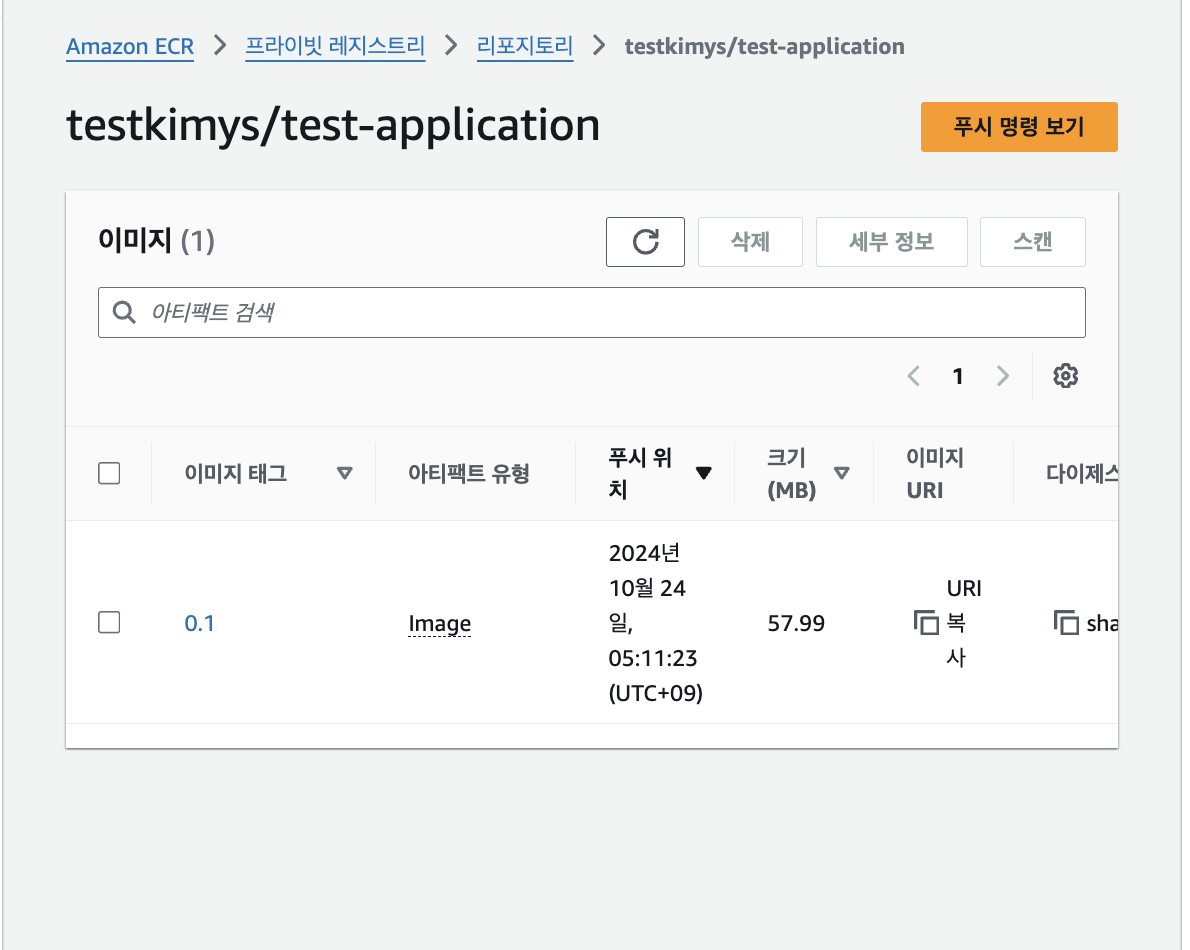Sort by 푸시 위치 column arrow
The width and height of the screenshot is (1190, 950).
[x=704, y=473]
